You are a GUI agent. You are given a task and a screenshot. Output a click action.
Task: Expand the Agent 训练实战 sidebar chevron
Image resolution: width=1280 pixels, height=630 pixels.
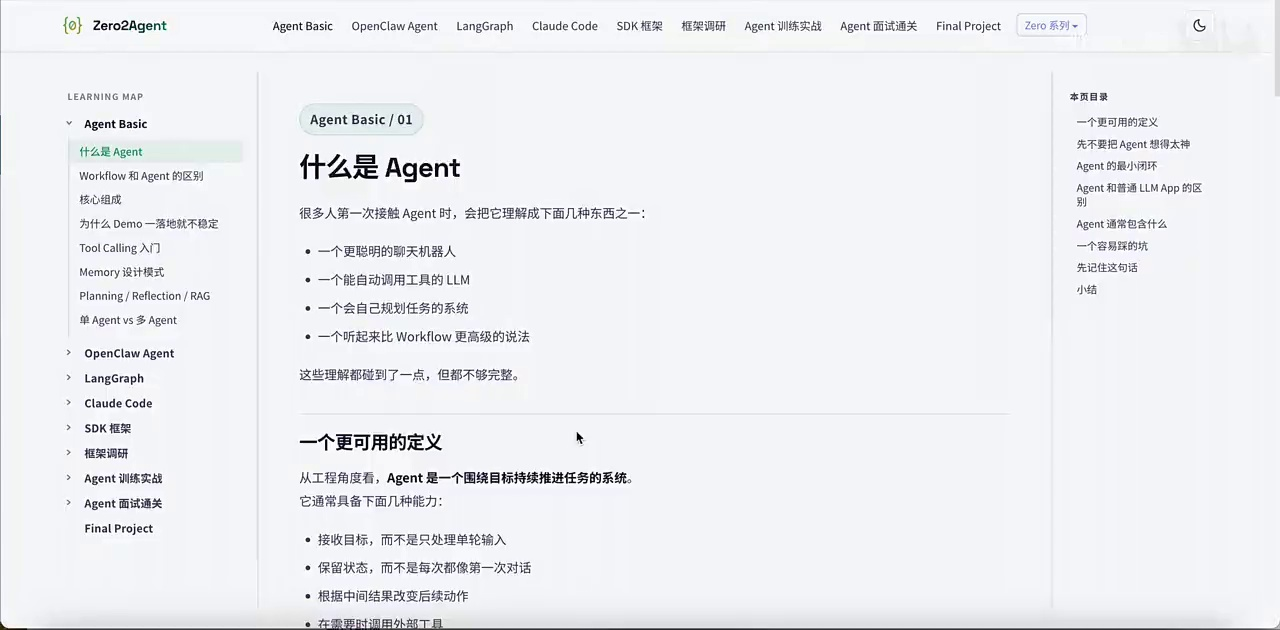[69, 478]
